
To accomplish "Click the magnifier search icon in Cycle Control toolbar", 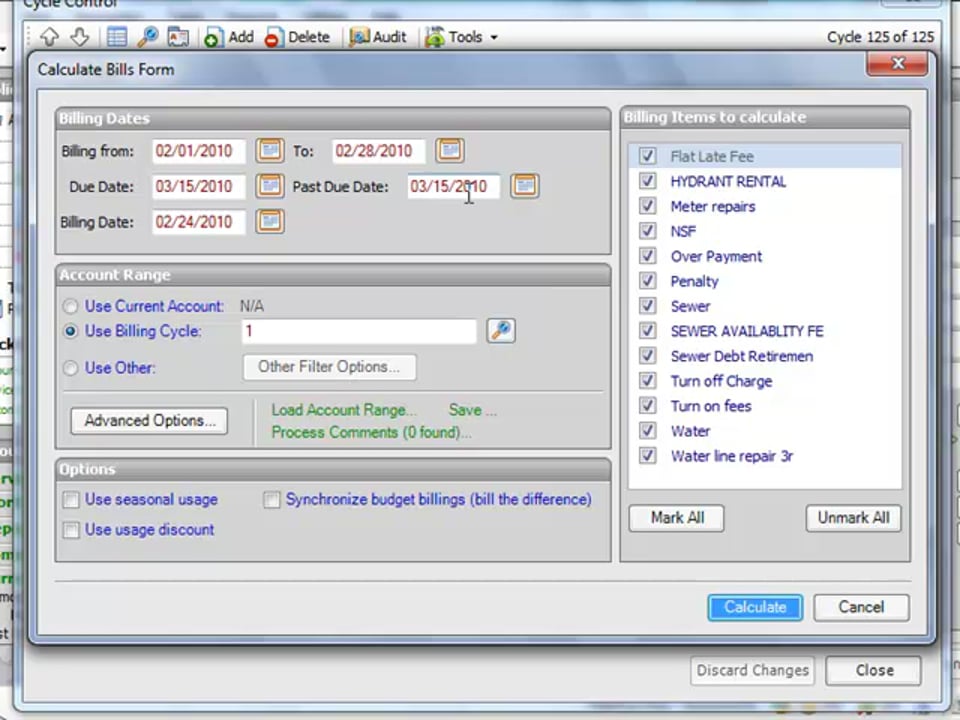I will [148, 37].
